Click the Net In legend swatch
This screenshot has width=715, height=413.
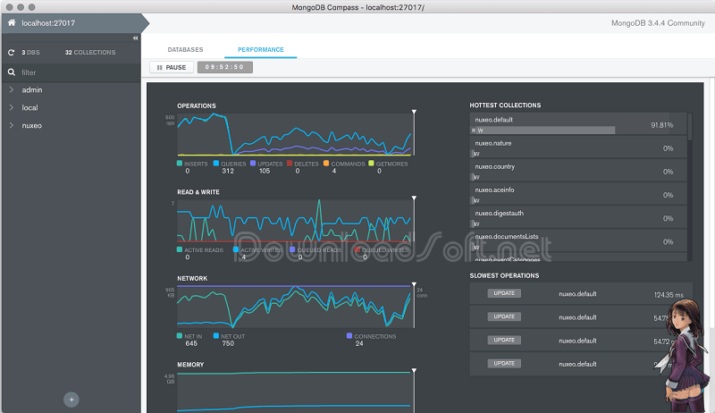pyautogui.click(x=180, y=336)
